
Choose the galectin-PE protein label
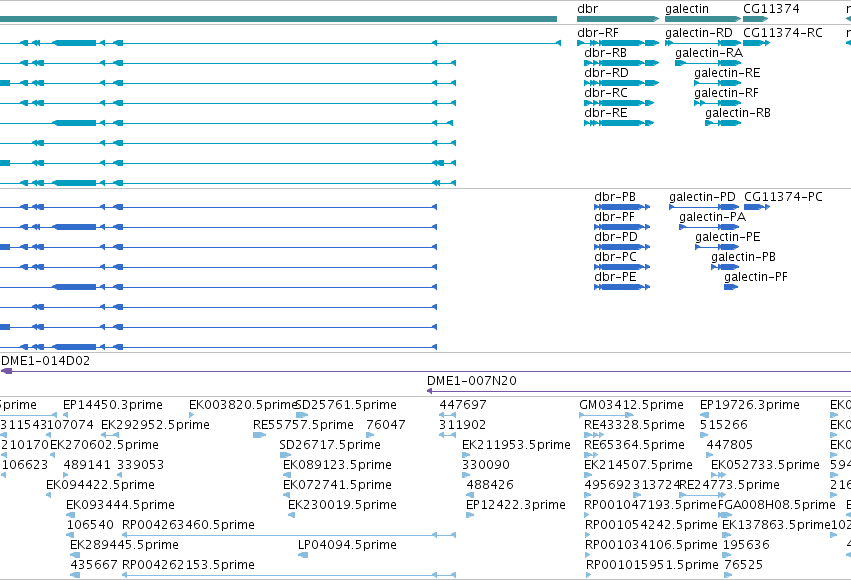coord(728,237)
